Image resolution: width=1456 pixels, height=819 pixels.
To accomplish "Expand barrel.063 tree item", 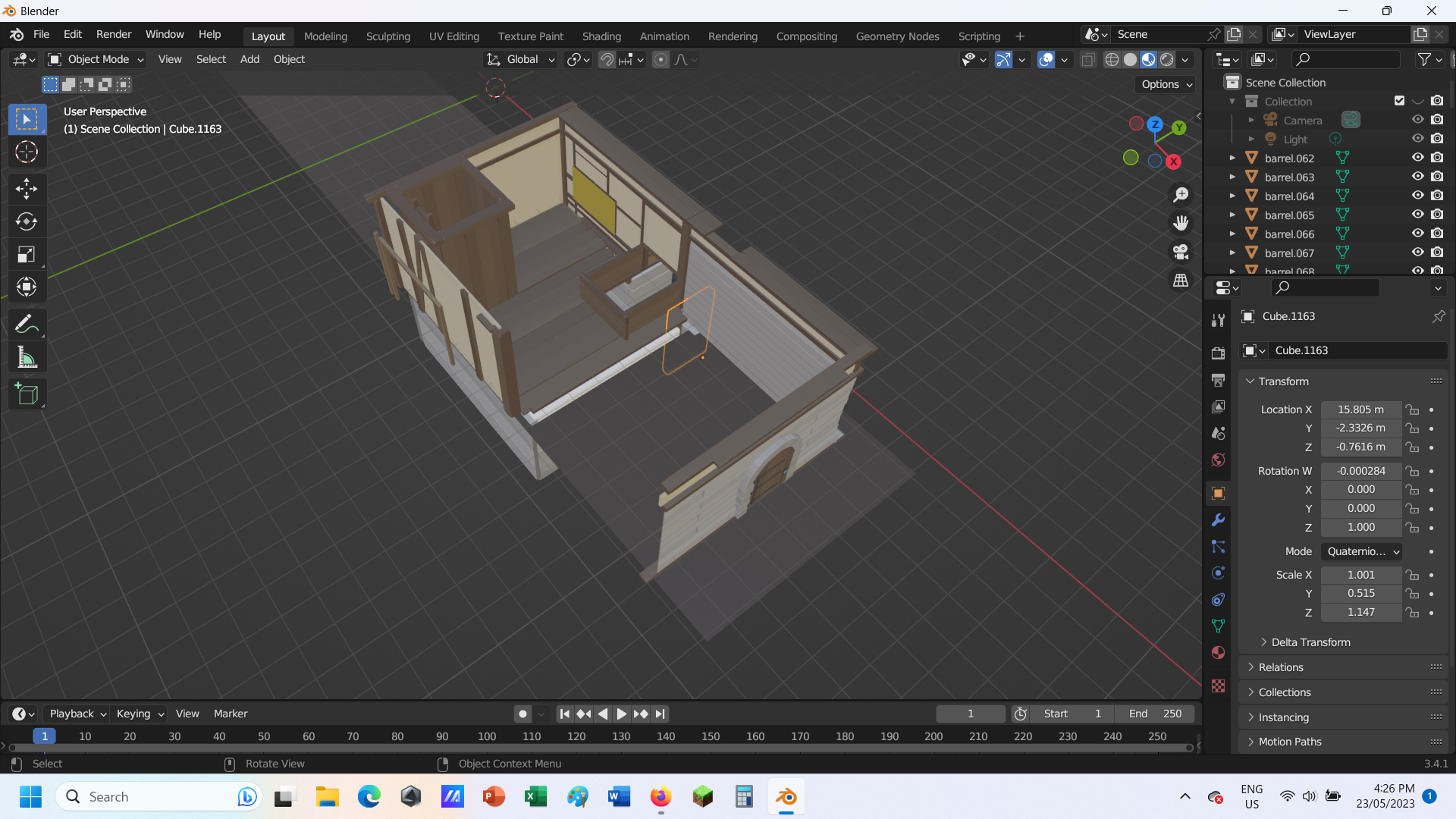I will (1232, 177).
